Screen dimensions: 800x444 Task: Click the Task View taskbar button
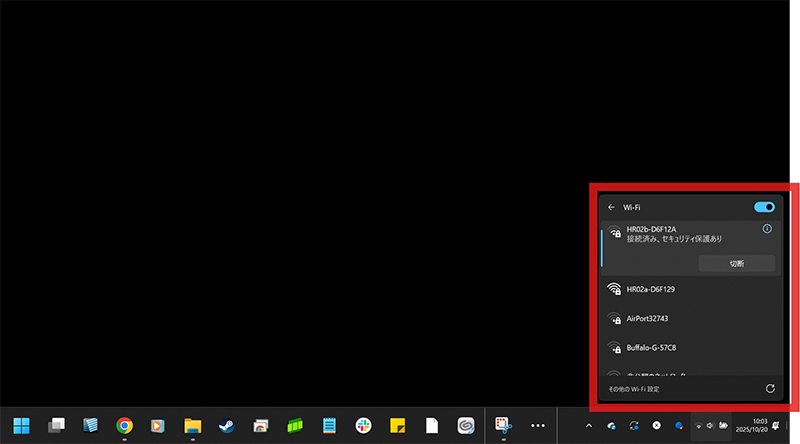click(x=56, y=425)
